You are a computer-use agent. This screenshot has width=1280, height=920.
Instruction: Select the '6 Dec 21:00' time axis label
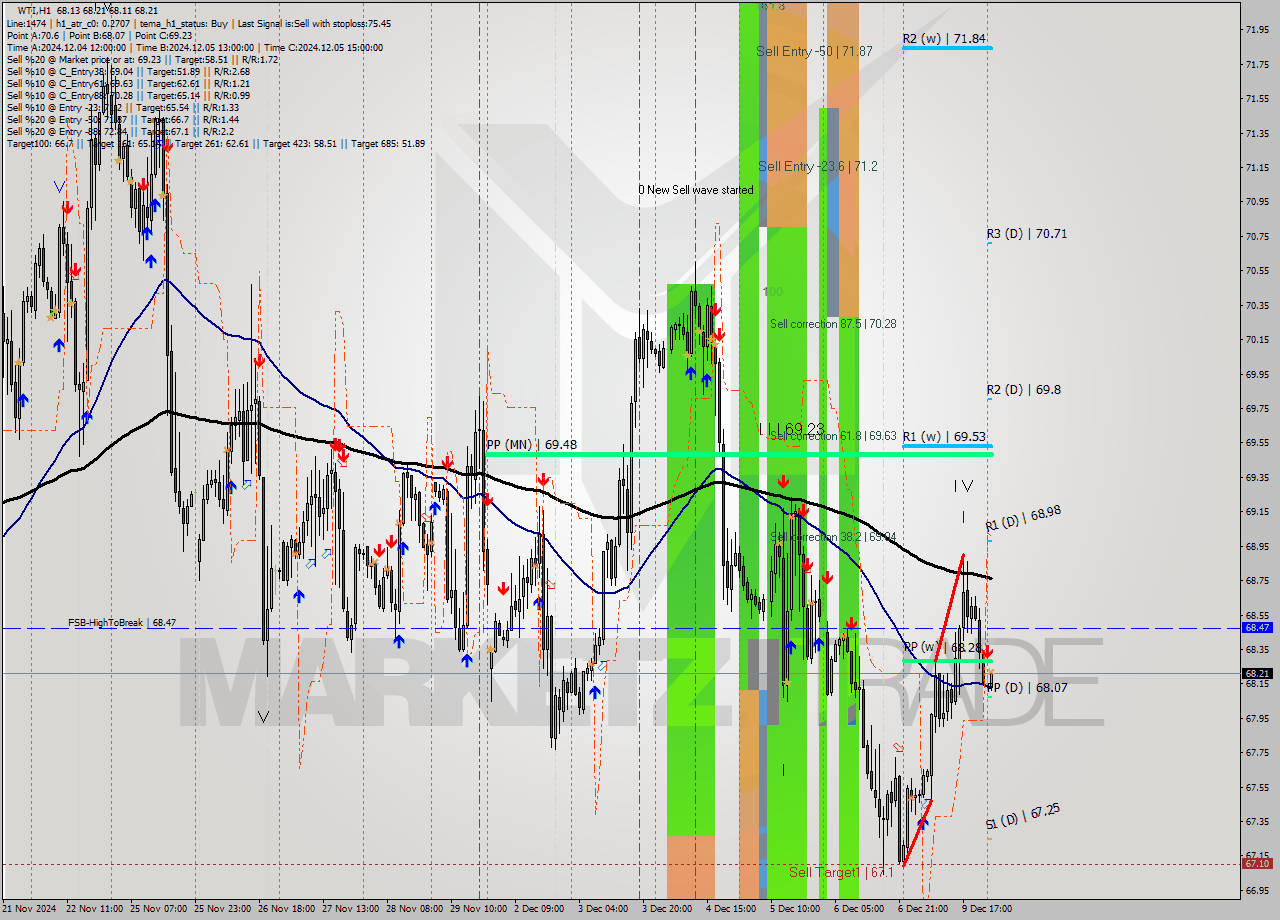click(x=923, y=909)
